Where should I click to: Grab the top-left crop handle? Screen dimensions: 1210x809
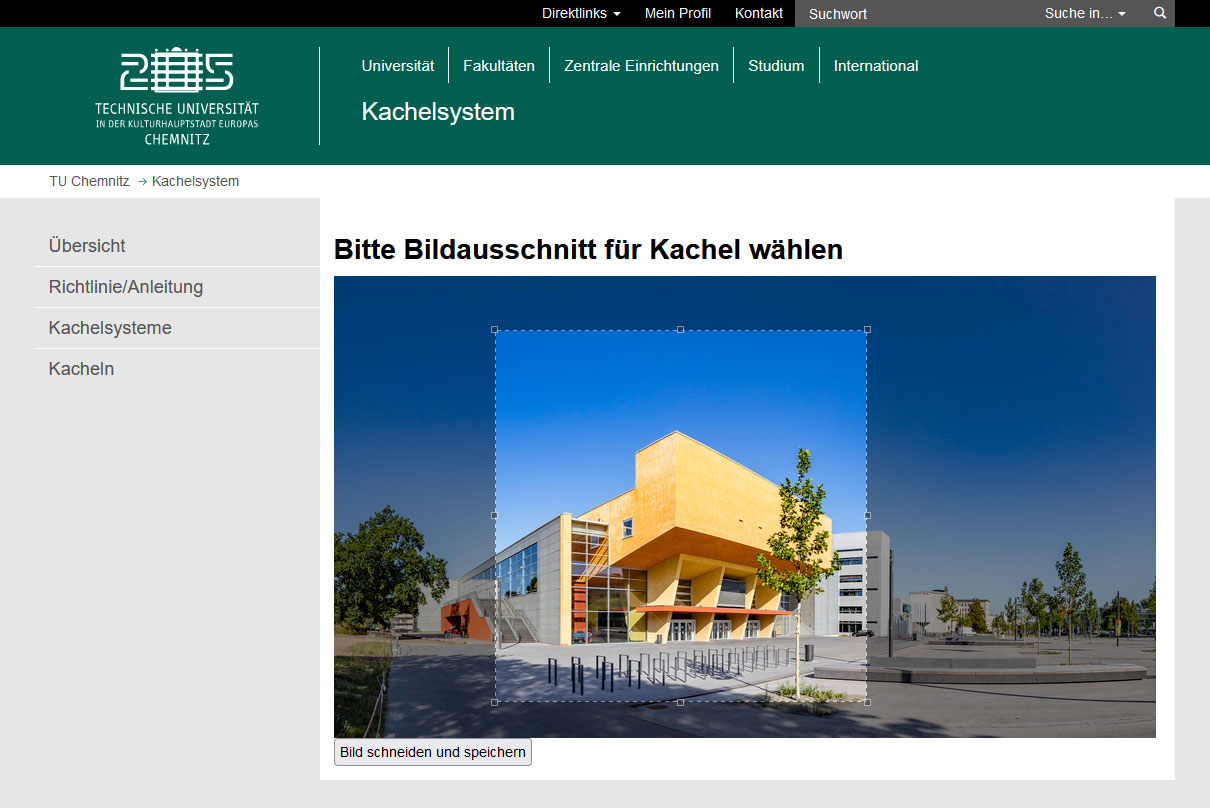(495, 329)
